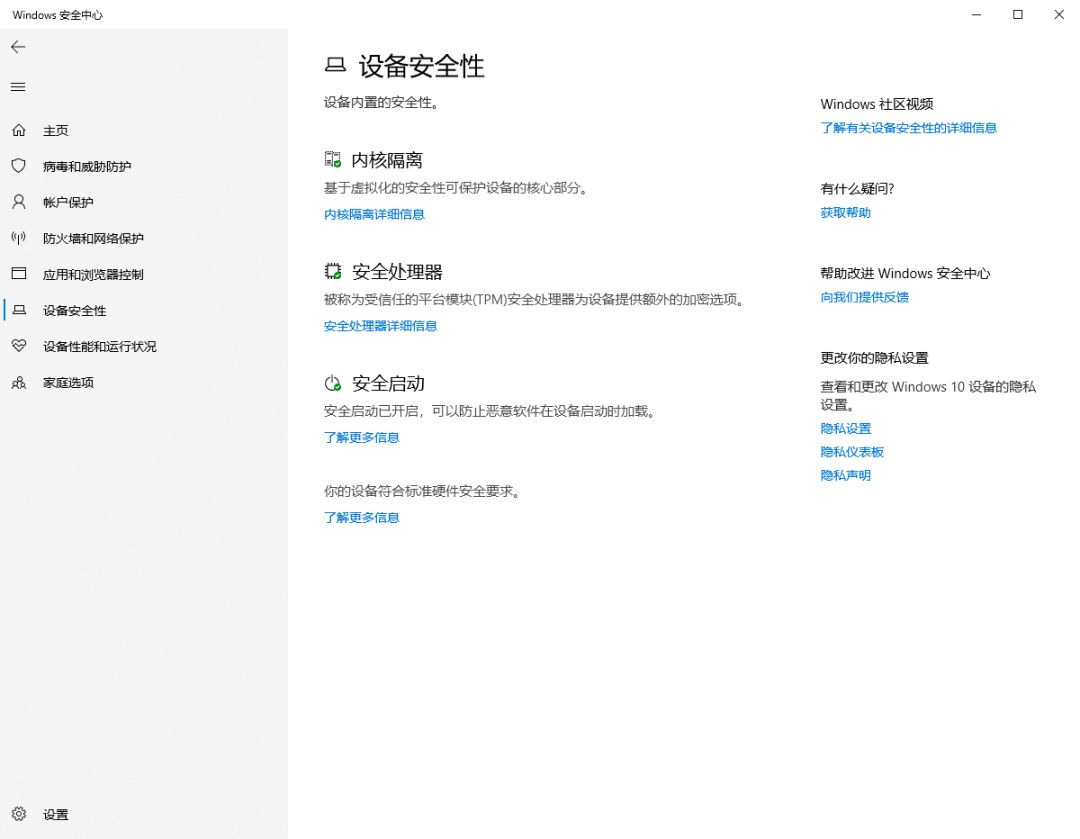The width and height of the screenshot is (1080, 839).
Task: Click the app and browser control window icon
Action: 19,273
